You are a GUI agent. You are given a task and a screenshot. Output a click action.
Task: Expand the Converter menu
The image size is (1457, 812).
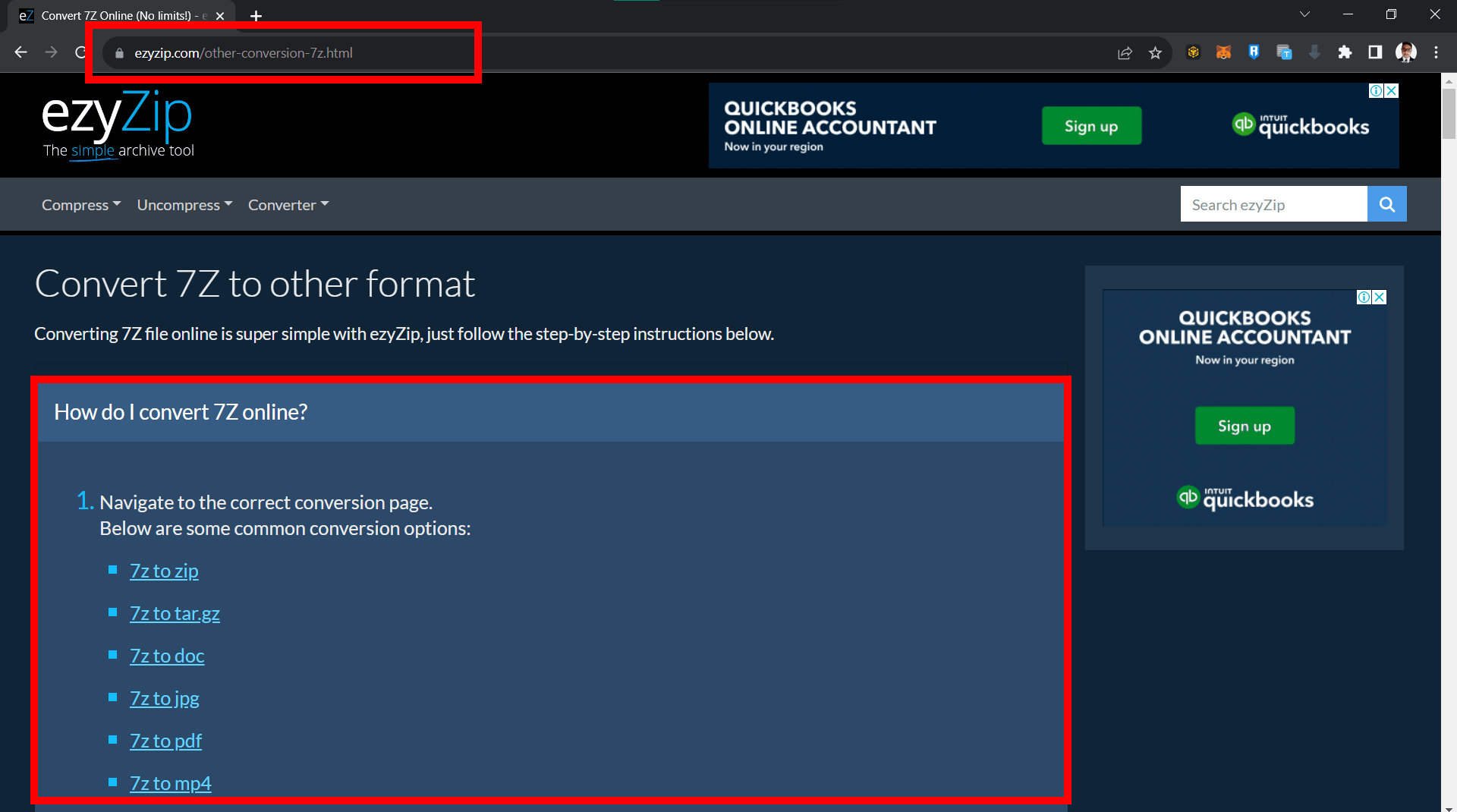(288, 204)
